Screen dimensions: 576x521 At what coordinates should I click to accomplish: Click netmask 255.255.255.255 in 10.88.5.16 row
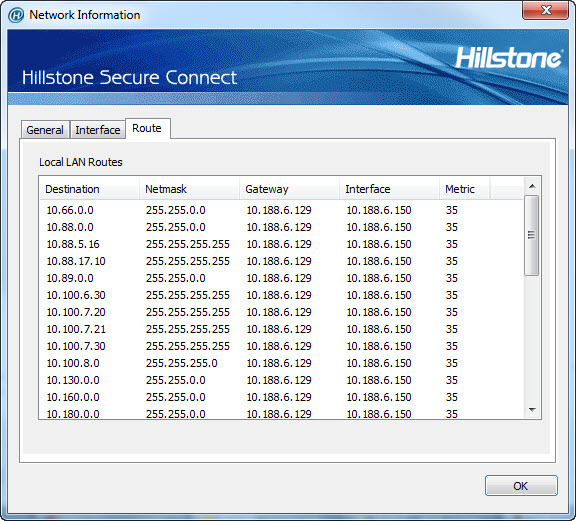click(188, 244)
